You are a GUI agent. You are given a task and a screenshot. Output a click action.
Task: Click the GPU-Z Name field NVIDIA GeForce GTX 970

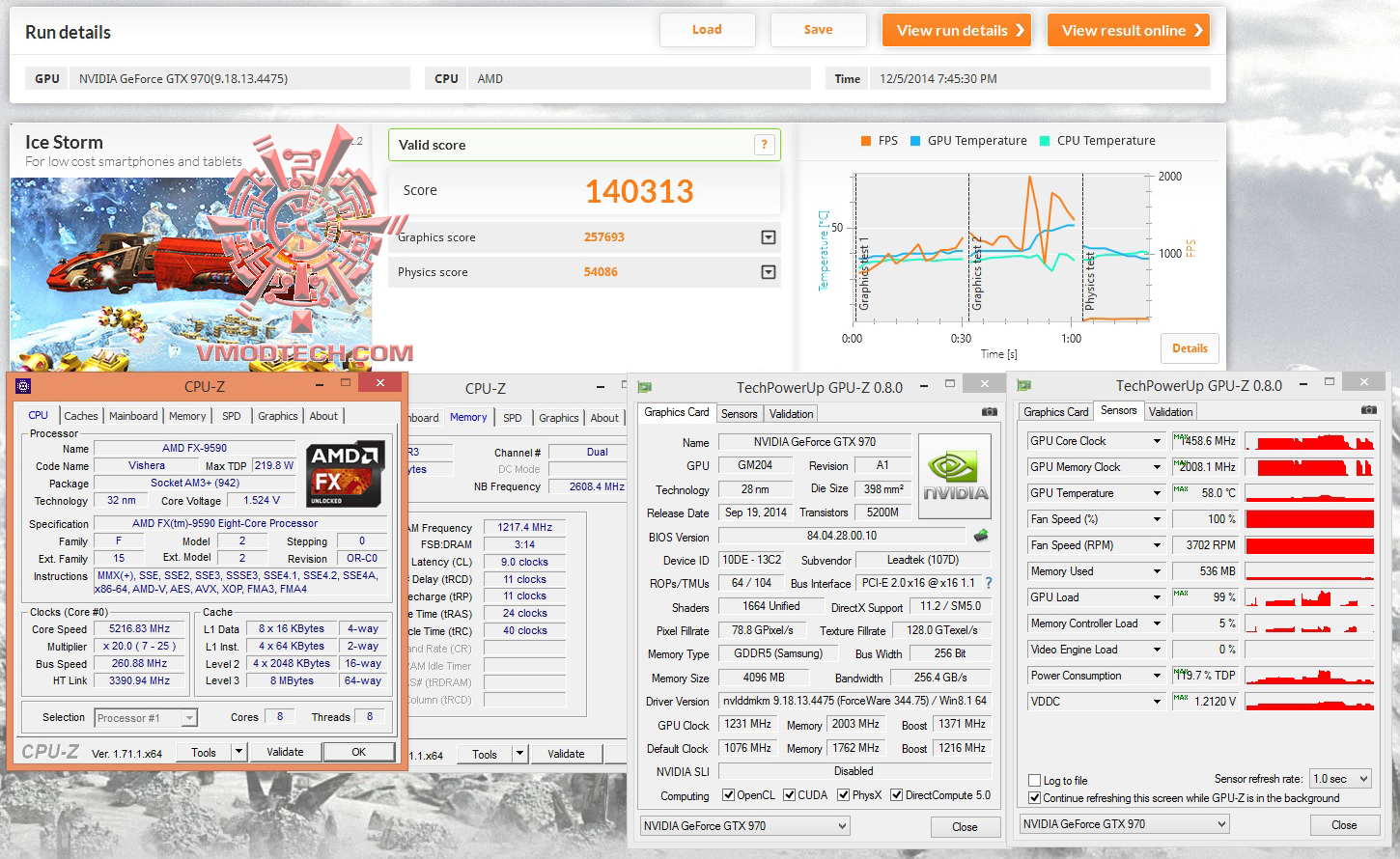815,442
